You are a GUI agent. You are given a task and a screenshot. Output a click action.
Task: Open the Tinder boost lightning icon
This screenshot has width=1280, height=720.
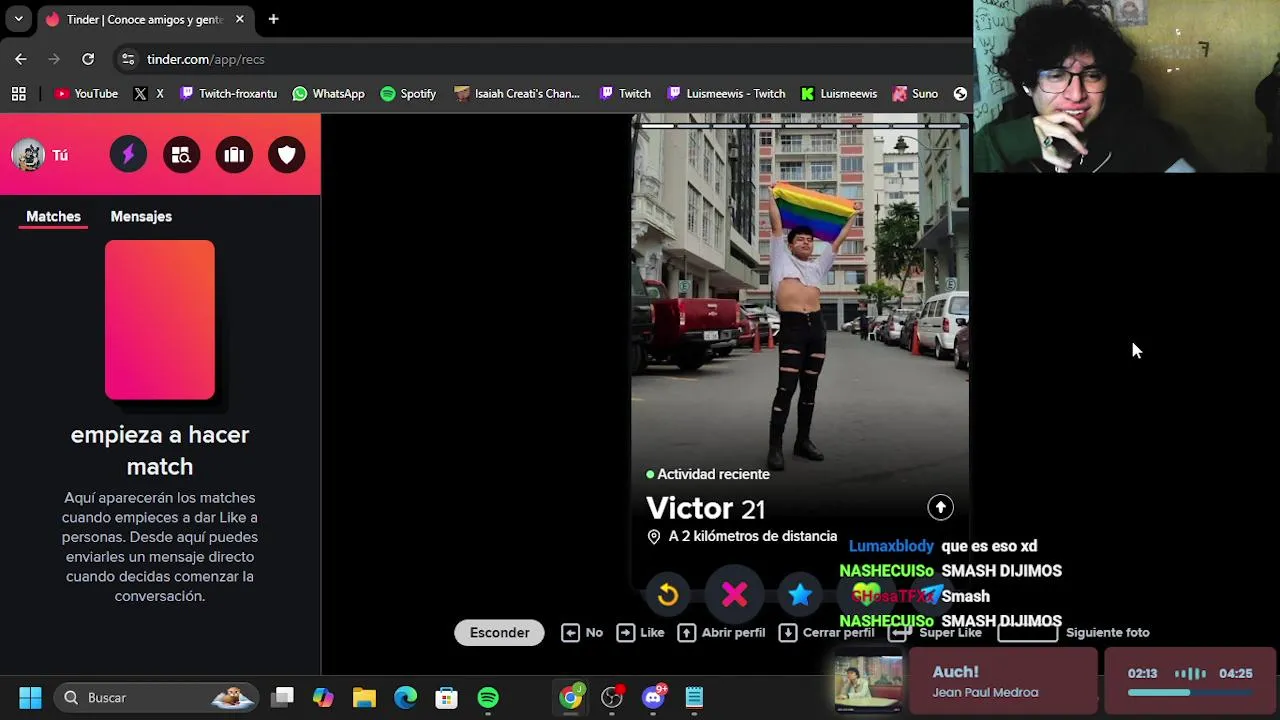[128, 155]
